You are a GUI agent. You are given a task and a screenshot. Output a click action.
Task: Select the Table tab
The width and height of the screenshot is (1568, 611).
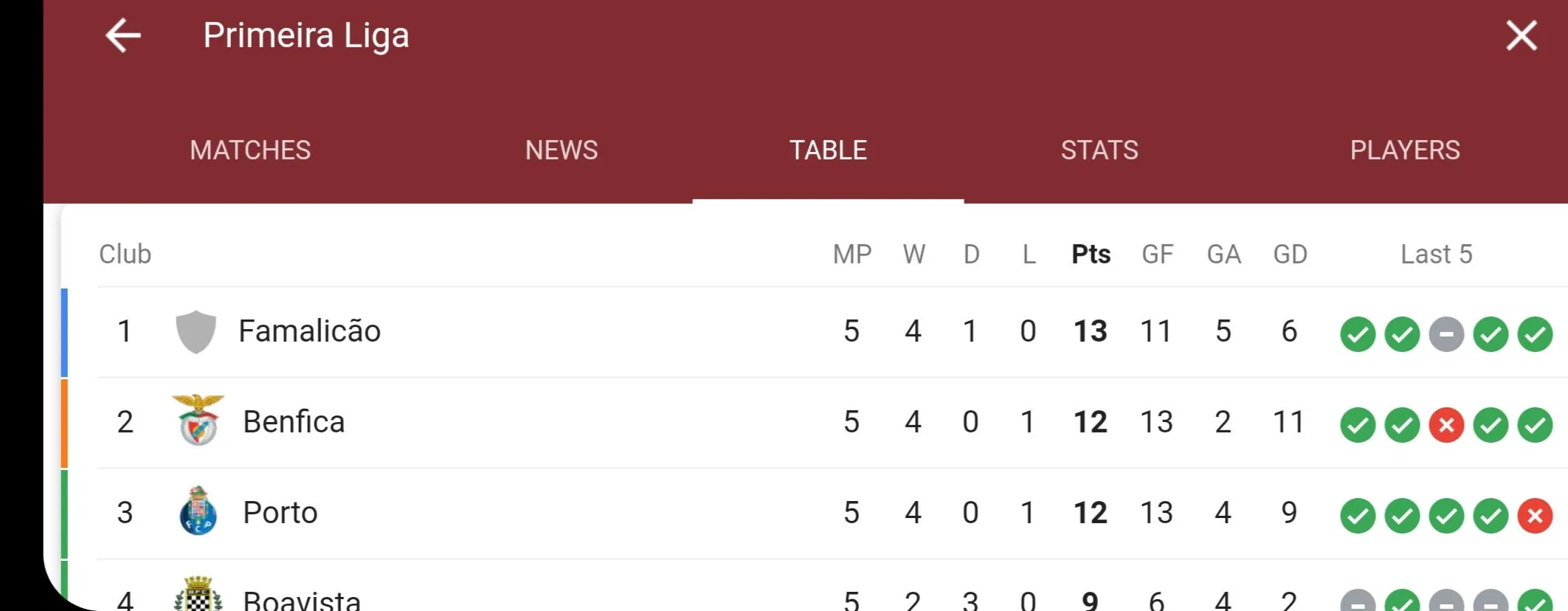(x=828, y=151)
